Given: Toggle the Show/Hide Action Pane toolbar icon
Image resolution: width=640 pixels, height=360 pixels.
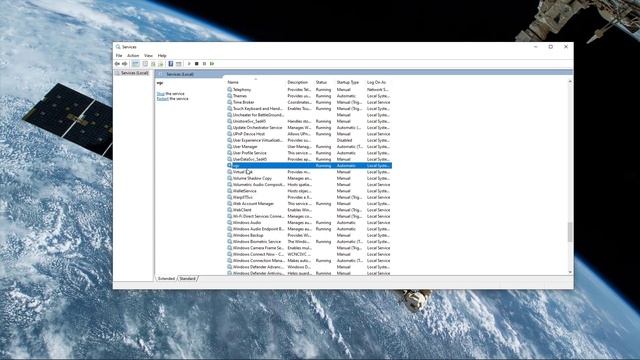Looking at the screenshot, I should coord(178,64).
